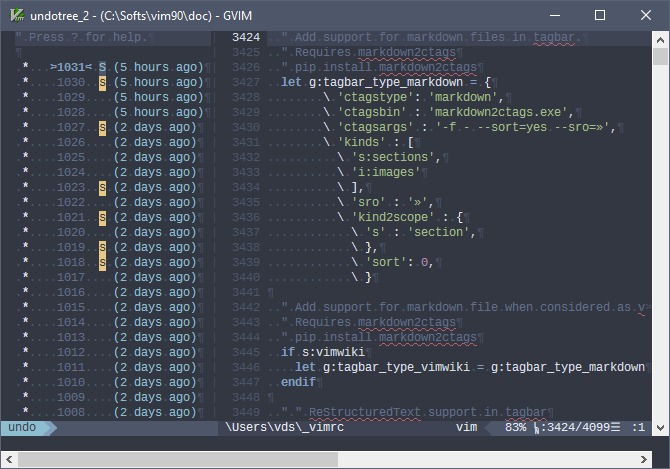Click 'vim' filetype indicator in status line

tap(466, 427)
